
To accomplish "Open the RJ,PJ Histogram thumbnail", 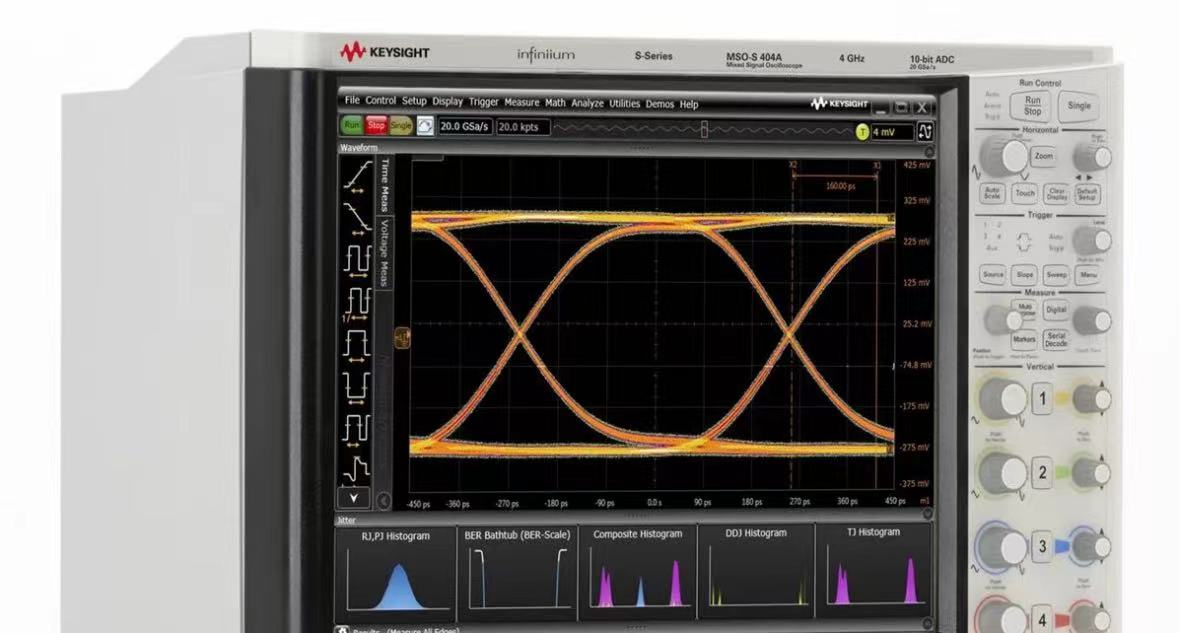I will [x=396, y=572].
